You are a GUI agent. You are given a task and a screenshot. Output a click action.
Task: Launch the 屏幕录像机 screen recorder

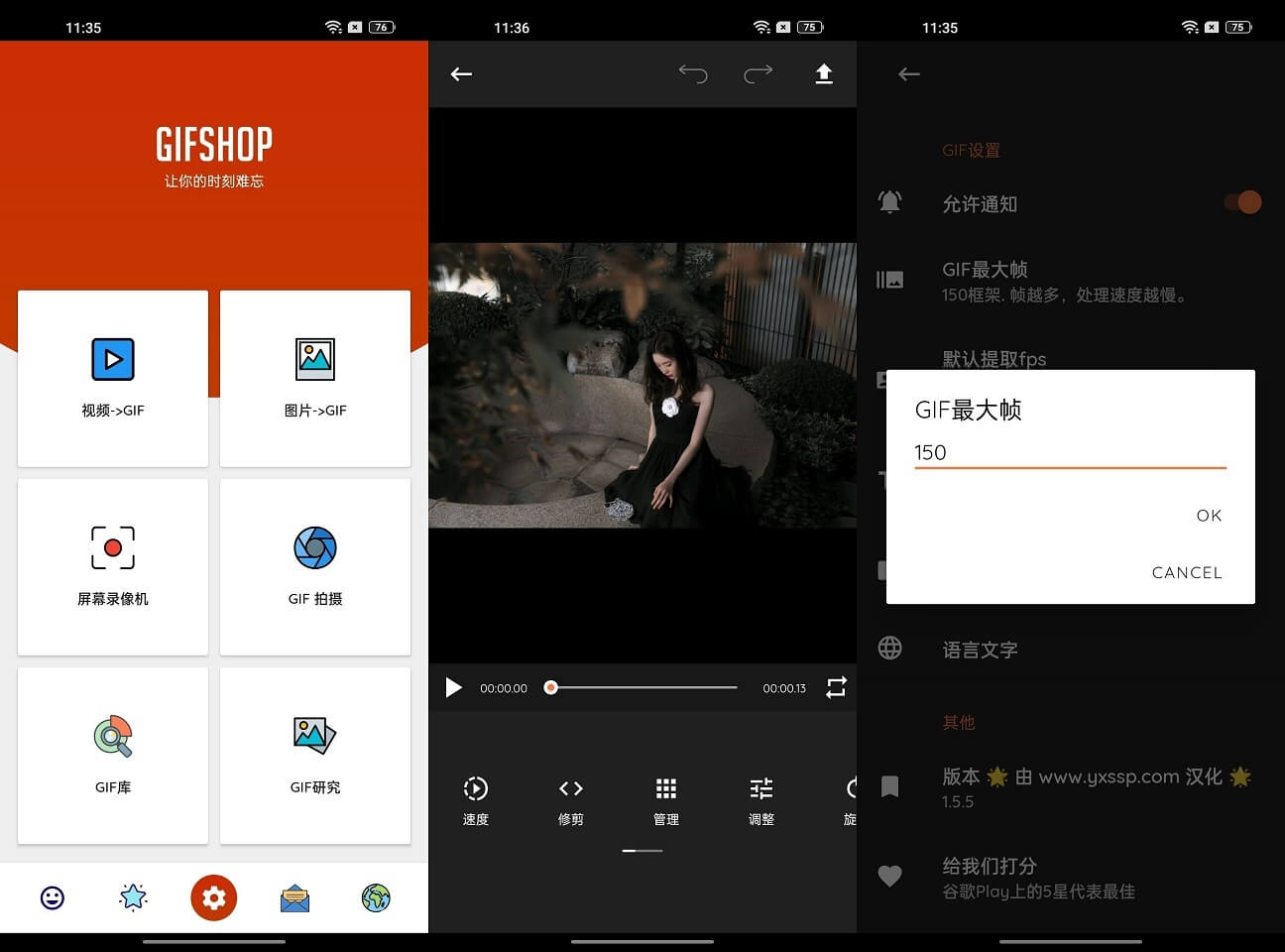[x=113, y=566]
